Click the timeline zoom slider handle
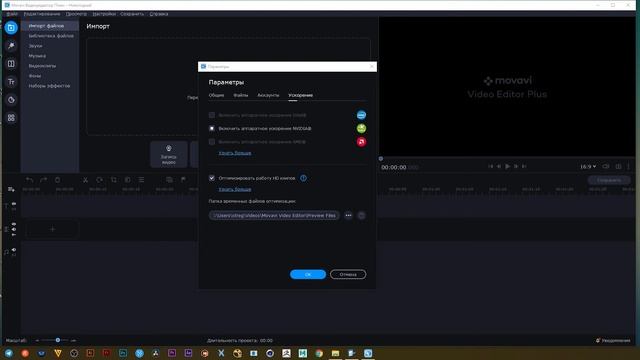 pyautogui.click(x=58, y=340)
